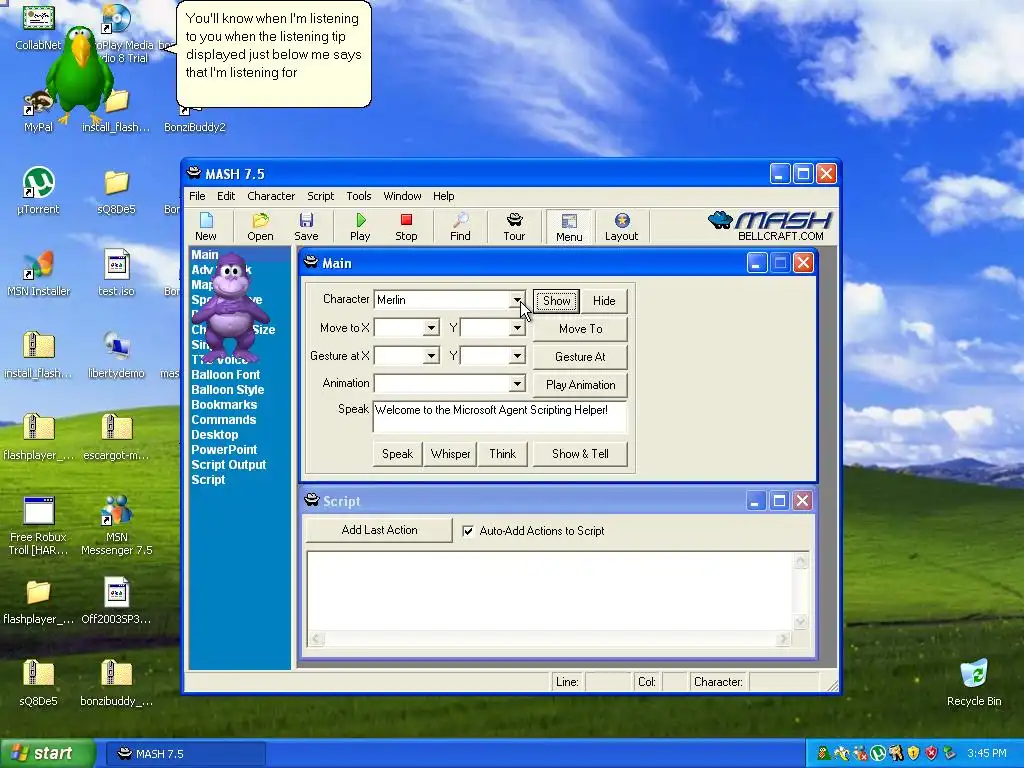Click the green parrot agent character
Image resolution: width=1024 pixels, height=768 pixels.
[80, 73]
